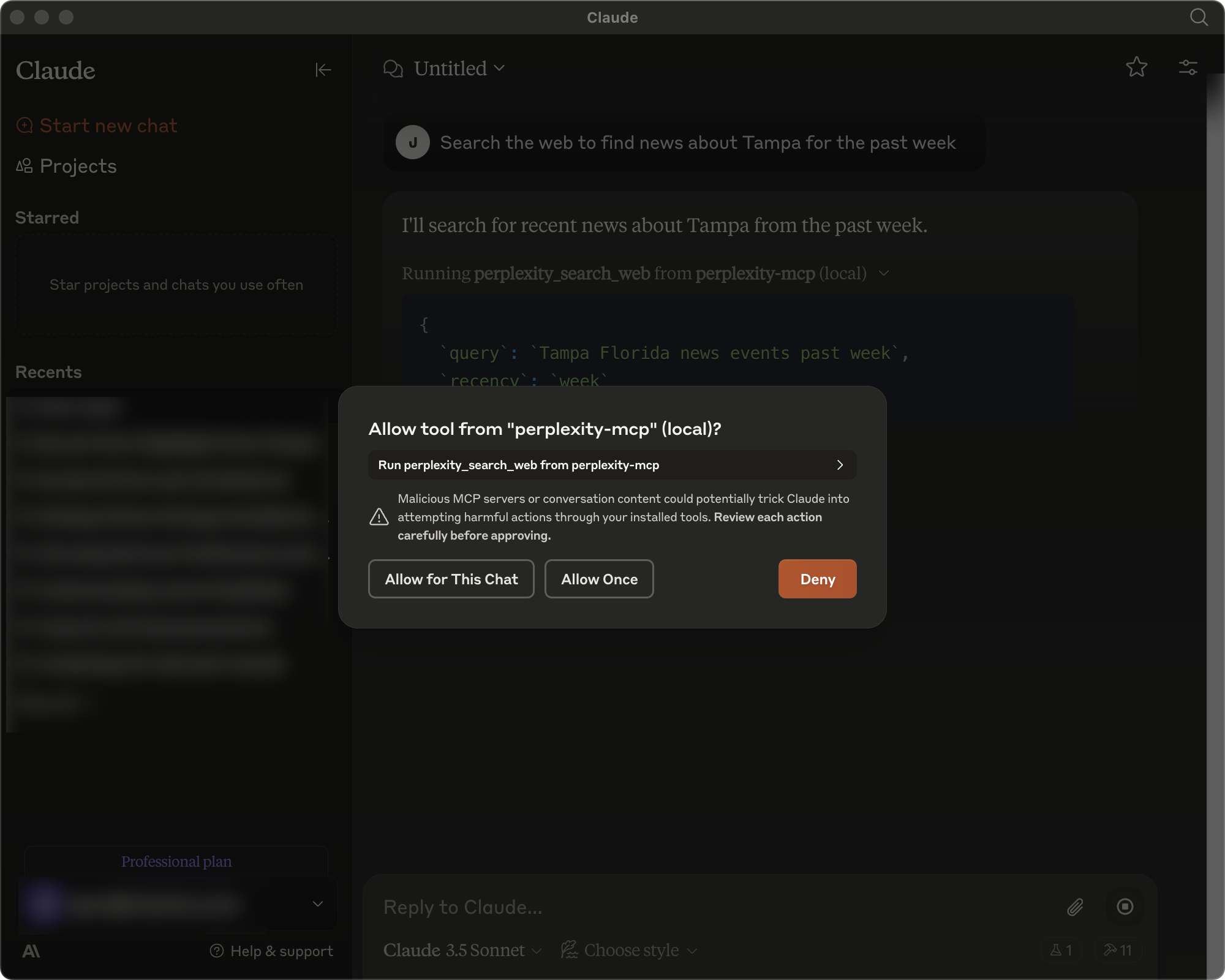The image size is (1225, 980).
Task: Click the vertical scrollbar on the right
Action: 1215,527
